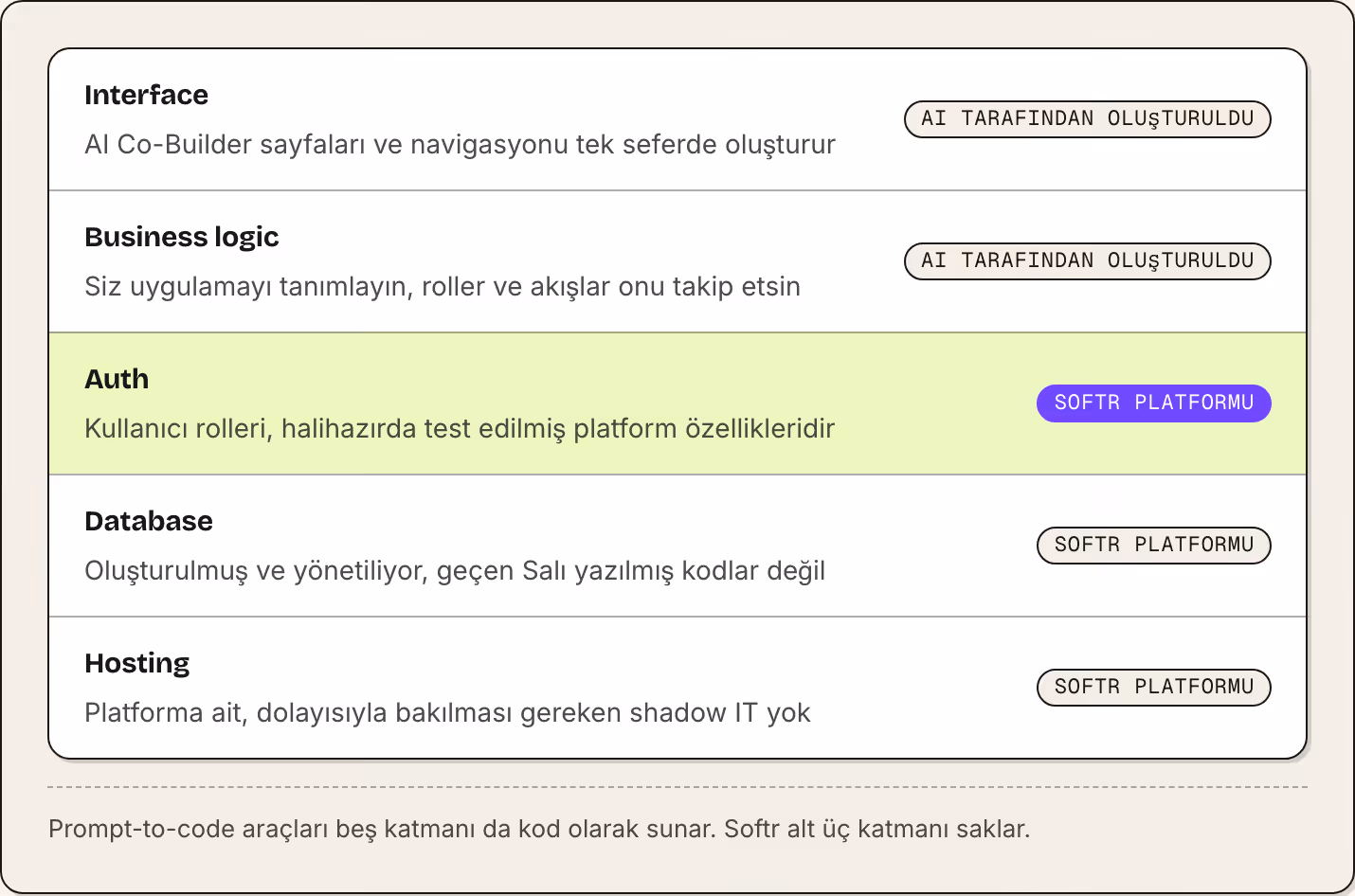1355x896 pixels.
Task: Click the text "Platforma ait, dolayısıyla bakılması gereken shadow IT yok"
Action: [447, 712]
